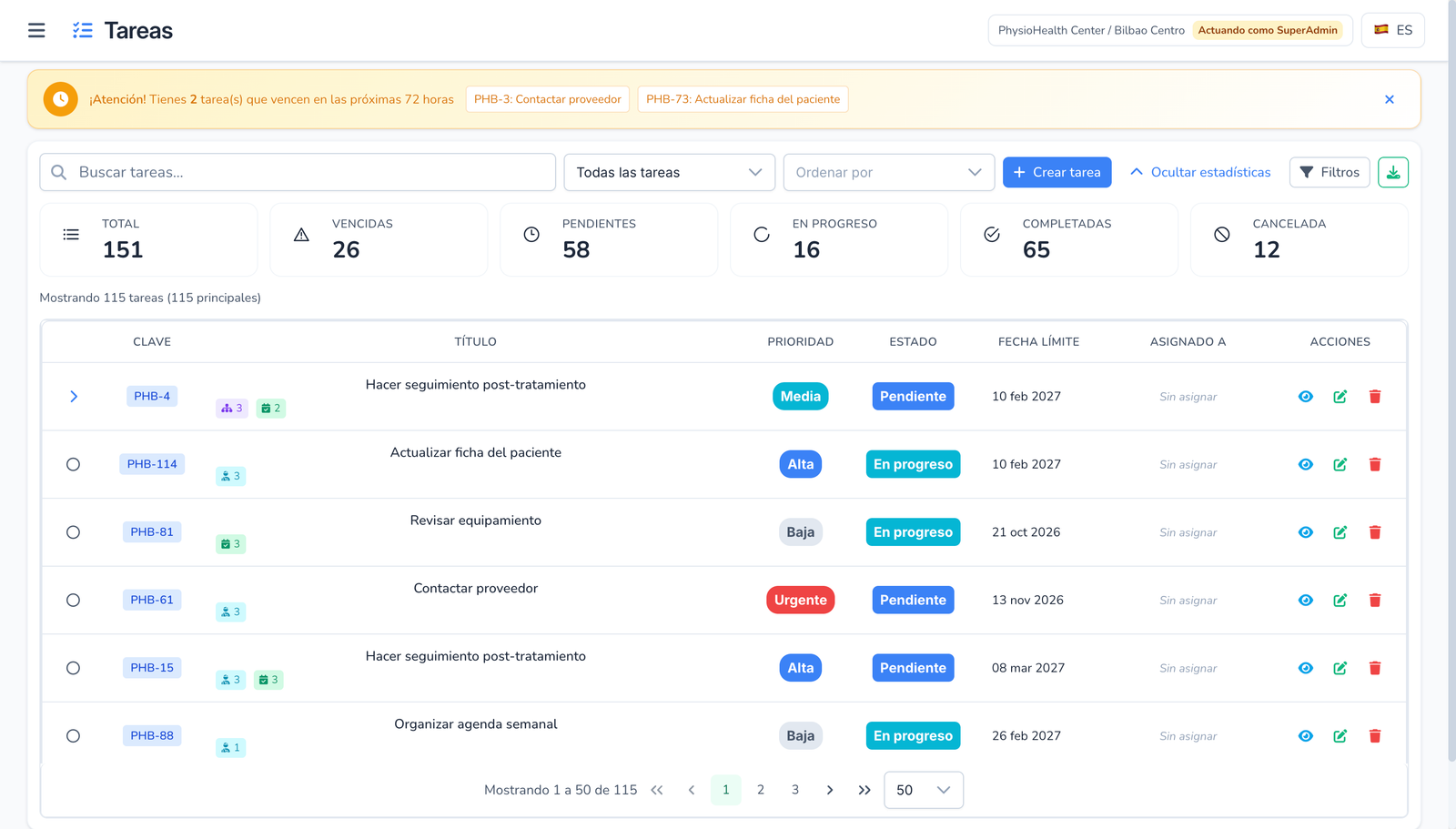
Task: Open the hamburger navigation menu
Action: point(36,30)
